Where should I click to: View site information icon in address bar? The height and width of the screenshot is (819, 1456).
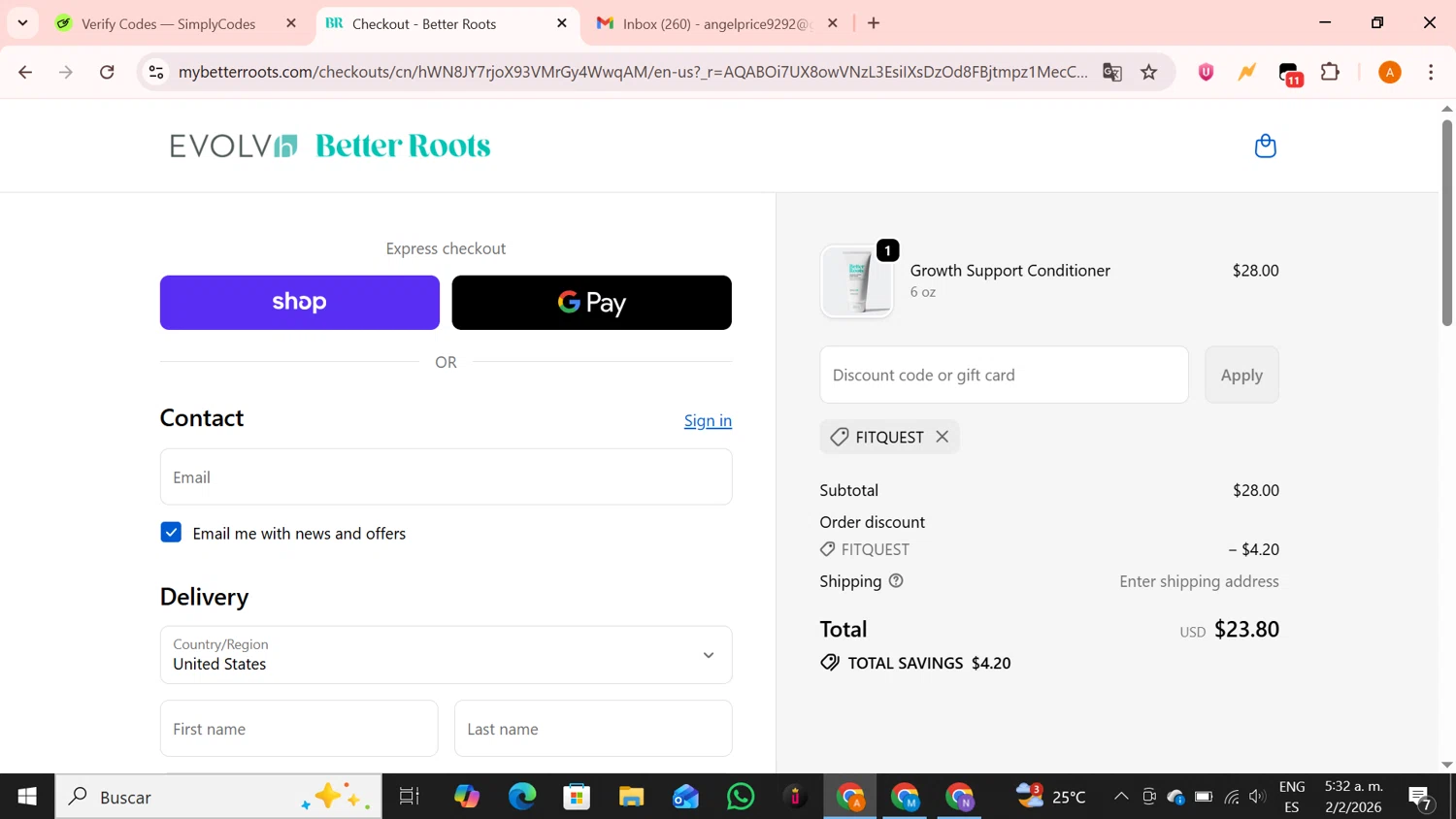pyautogui.click(x=156, y=72)
